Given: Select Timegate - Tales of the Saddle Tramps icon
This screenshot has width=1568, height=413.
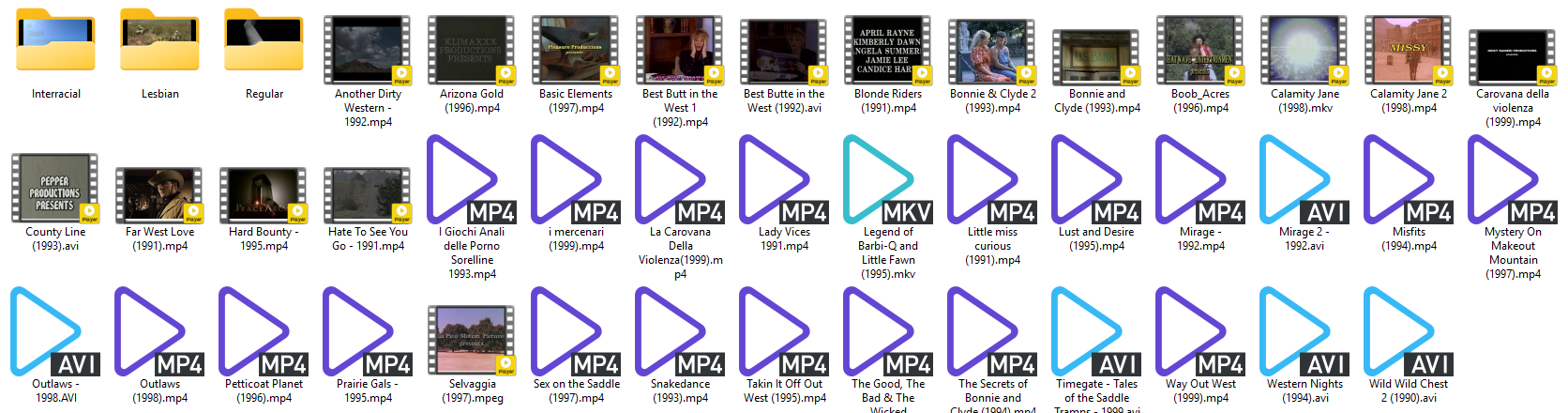Looking at the screenshot, I should click(x=1096, y=331).
